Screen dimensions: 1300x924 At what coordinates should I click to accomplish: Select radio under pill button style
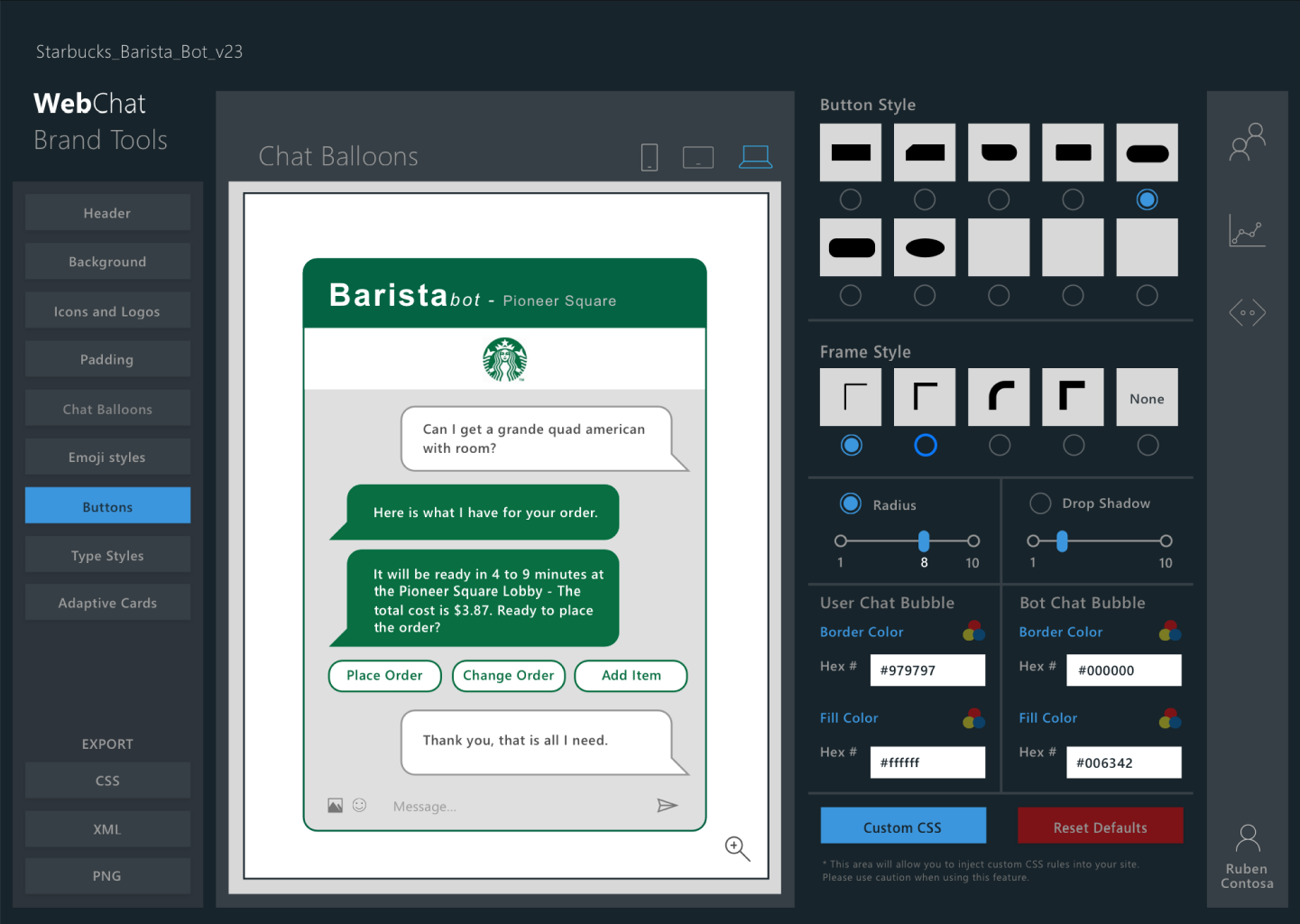(1148, 199)
